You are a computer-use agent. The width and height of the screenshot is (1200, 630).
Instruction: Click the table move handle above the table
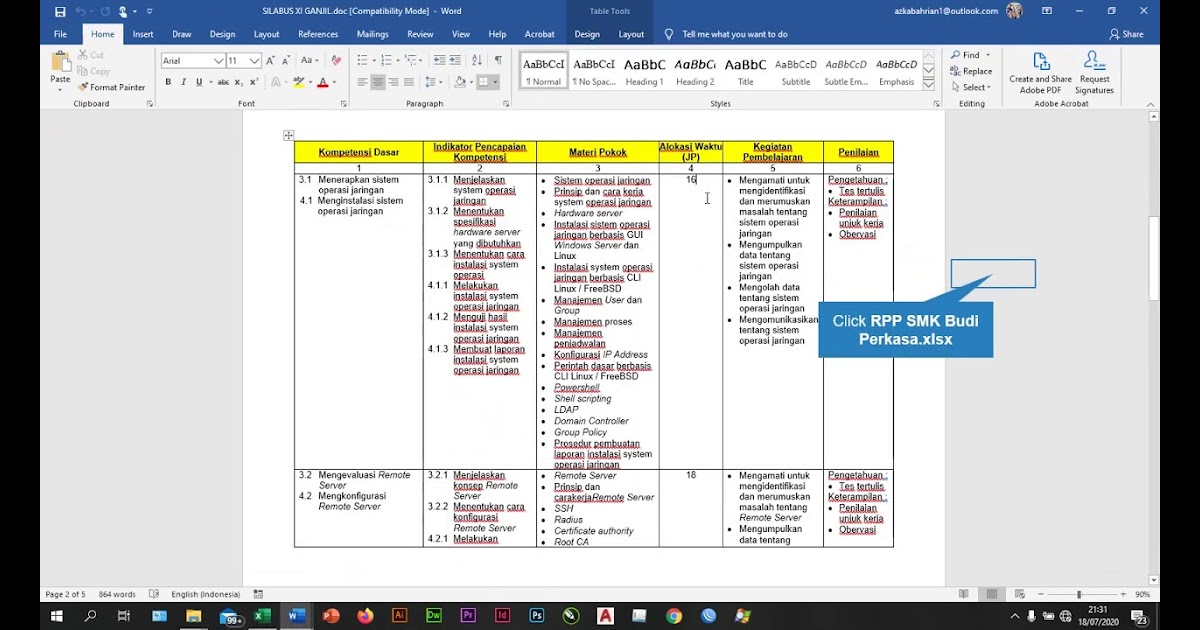pos(288,135)
